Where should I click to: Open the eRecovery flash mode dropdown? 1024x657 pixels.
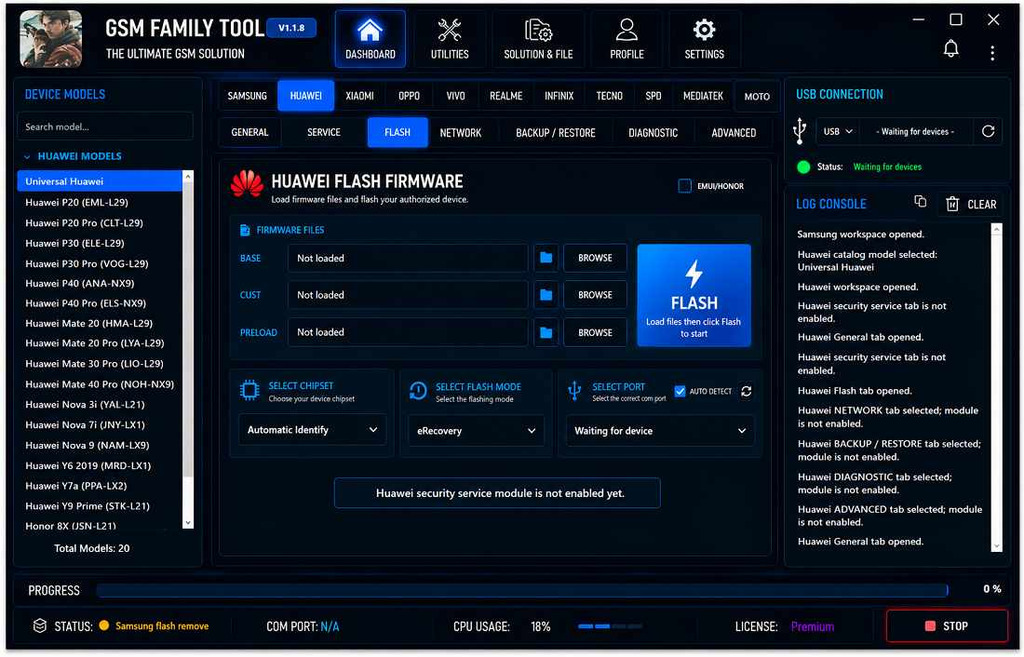coord(476,430)
